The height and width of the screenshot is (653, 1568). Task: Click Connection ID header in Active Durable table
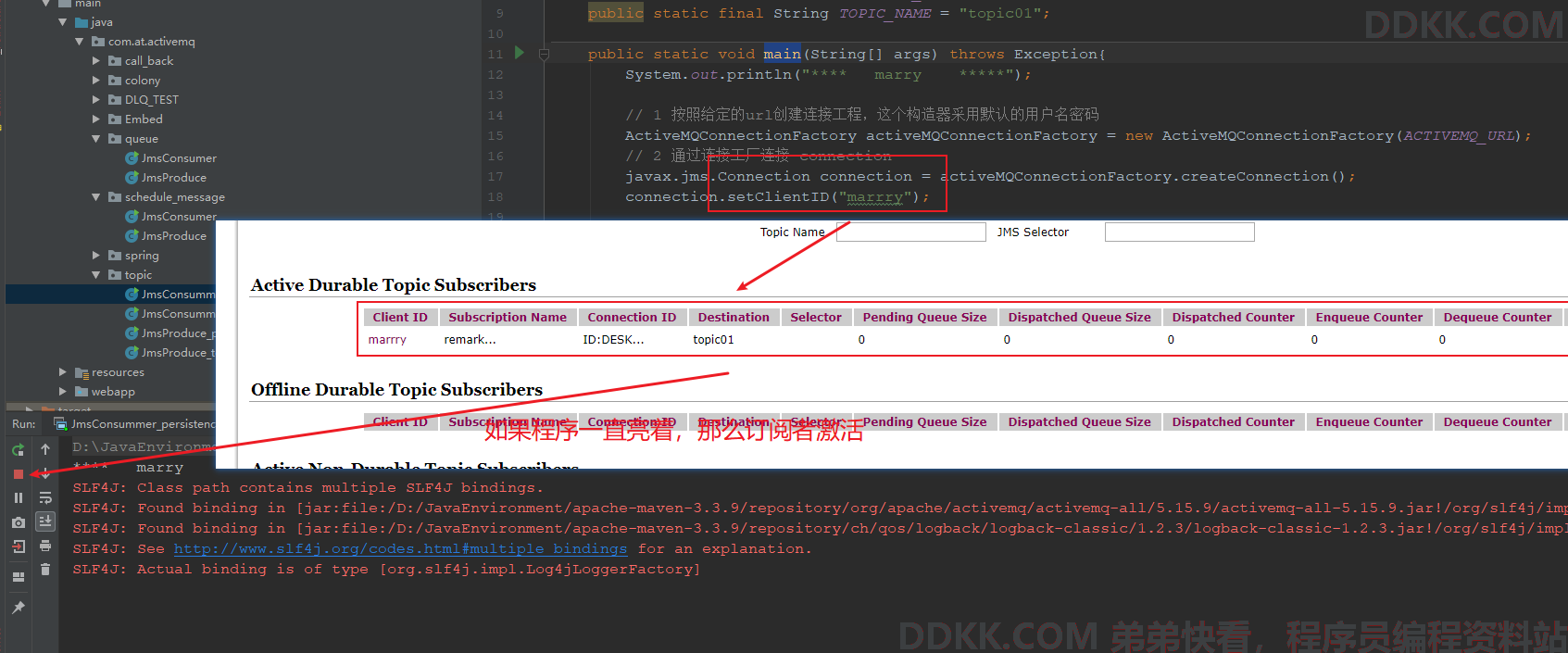[x=632, y=318]
